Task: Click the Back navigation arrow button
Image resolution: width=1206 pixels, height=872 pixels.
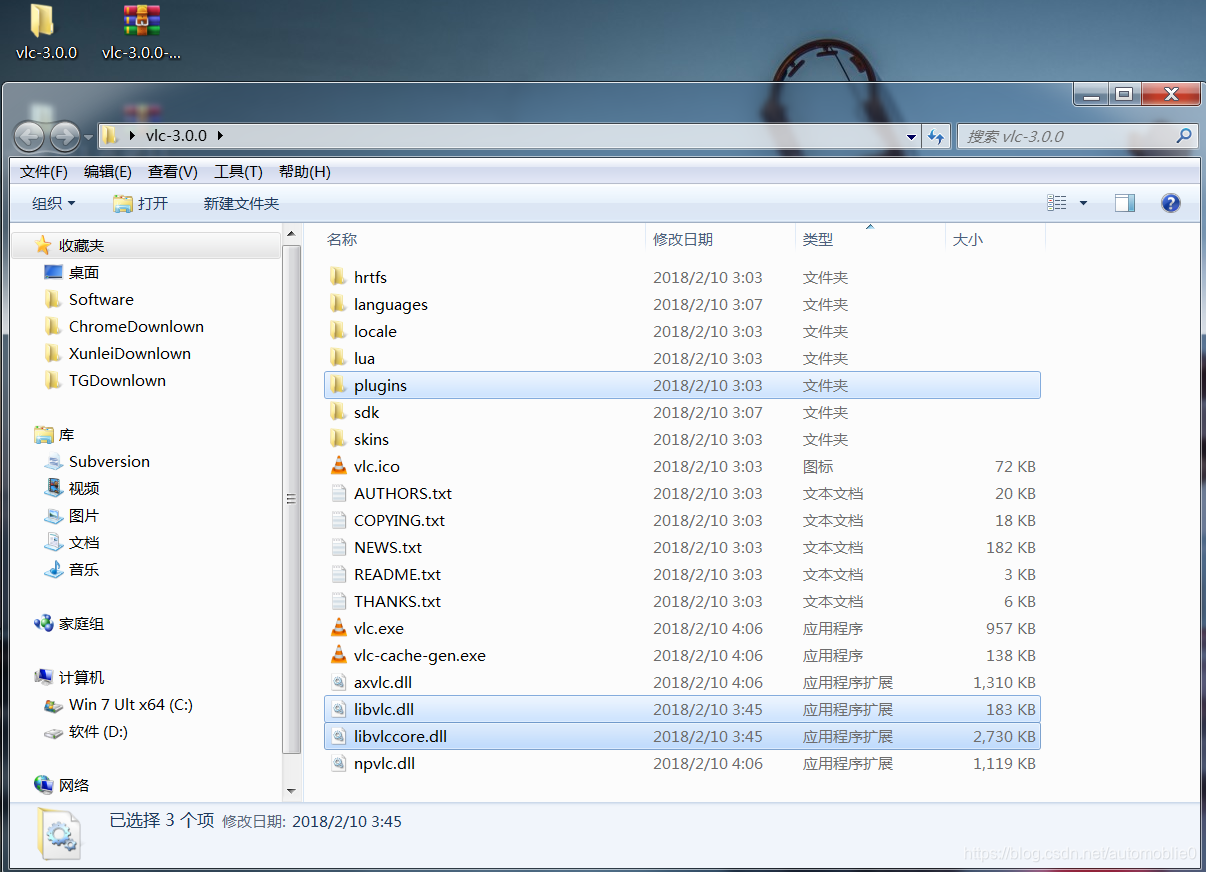Action: 30,136
